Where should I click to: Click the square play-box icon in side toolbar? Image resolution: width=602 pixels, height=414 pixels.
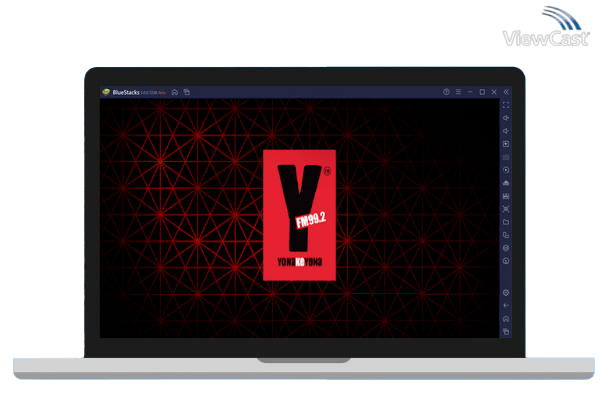pos(506,144)
